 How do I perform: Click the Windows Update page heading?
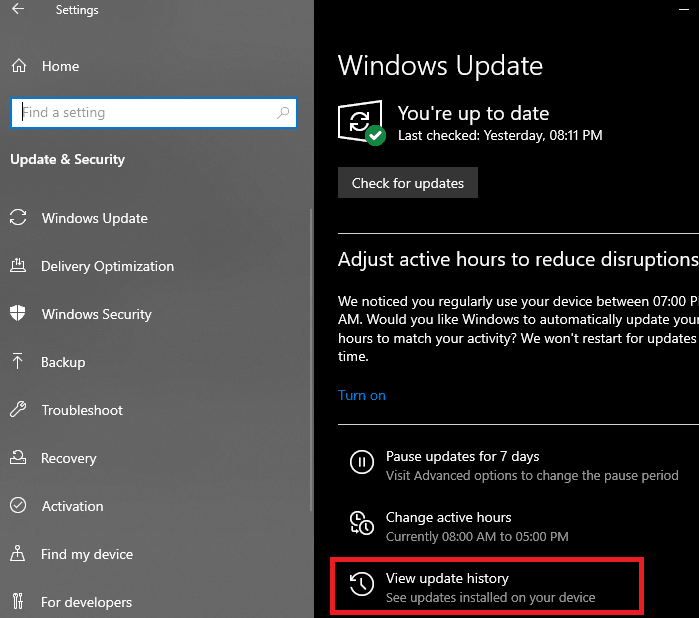(x=440, y=66)
